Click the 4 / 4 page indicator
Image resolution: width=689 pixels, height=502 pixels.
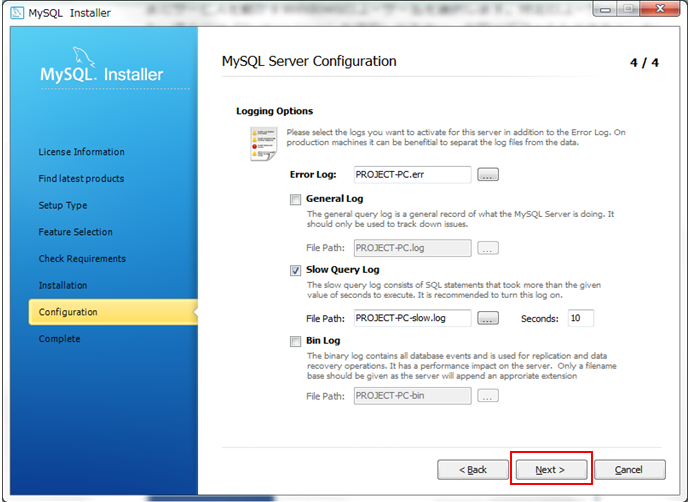click(644, 62)
